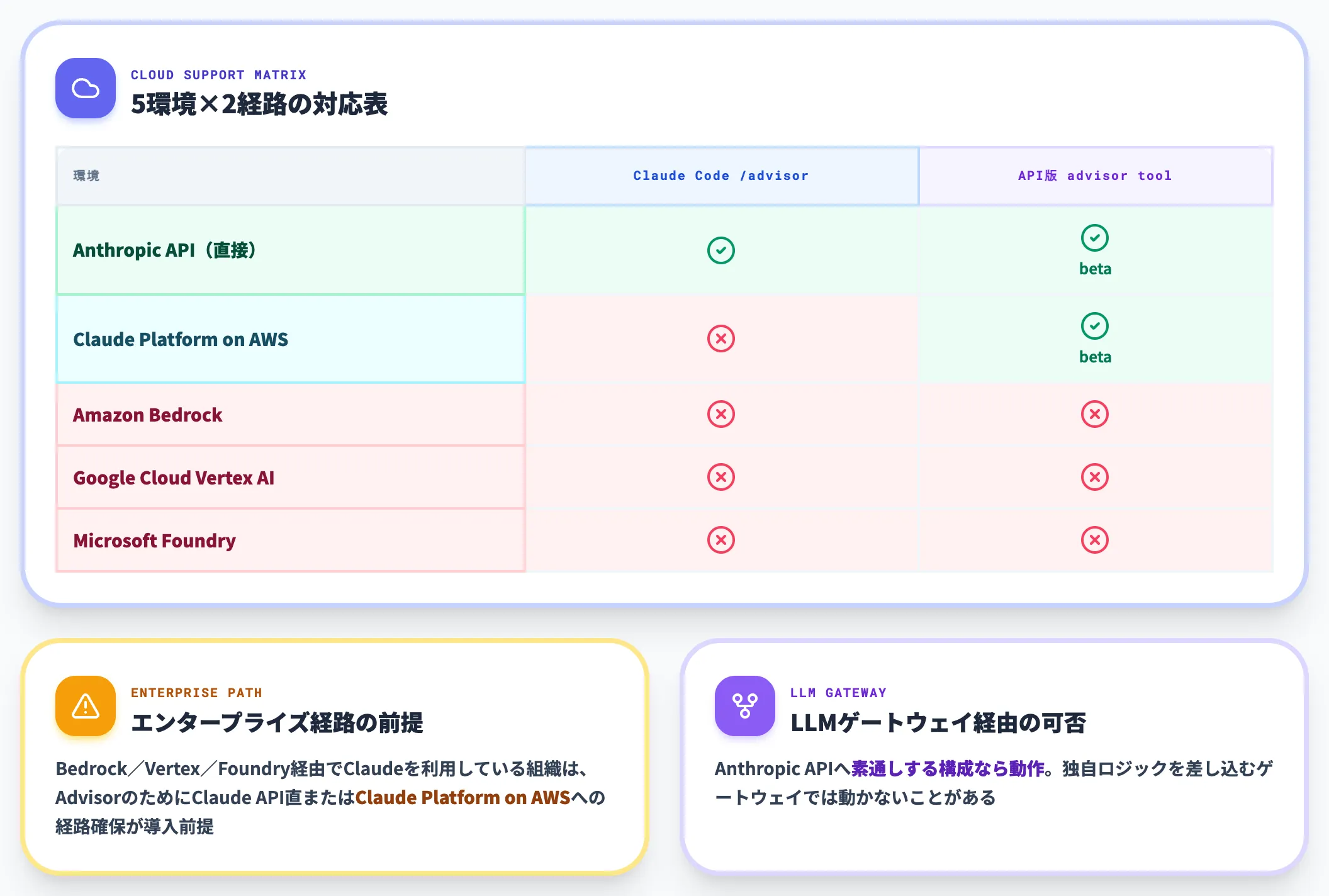Viewport: 1329px width, 896px height.
Task: Click the heading '5環境×2経路の対応表'
Action: [x=259, y=104]
